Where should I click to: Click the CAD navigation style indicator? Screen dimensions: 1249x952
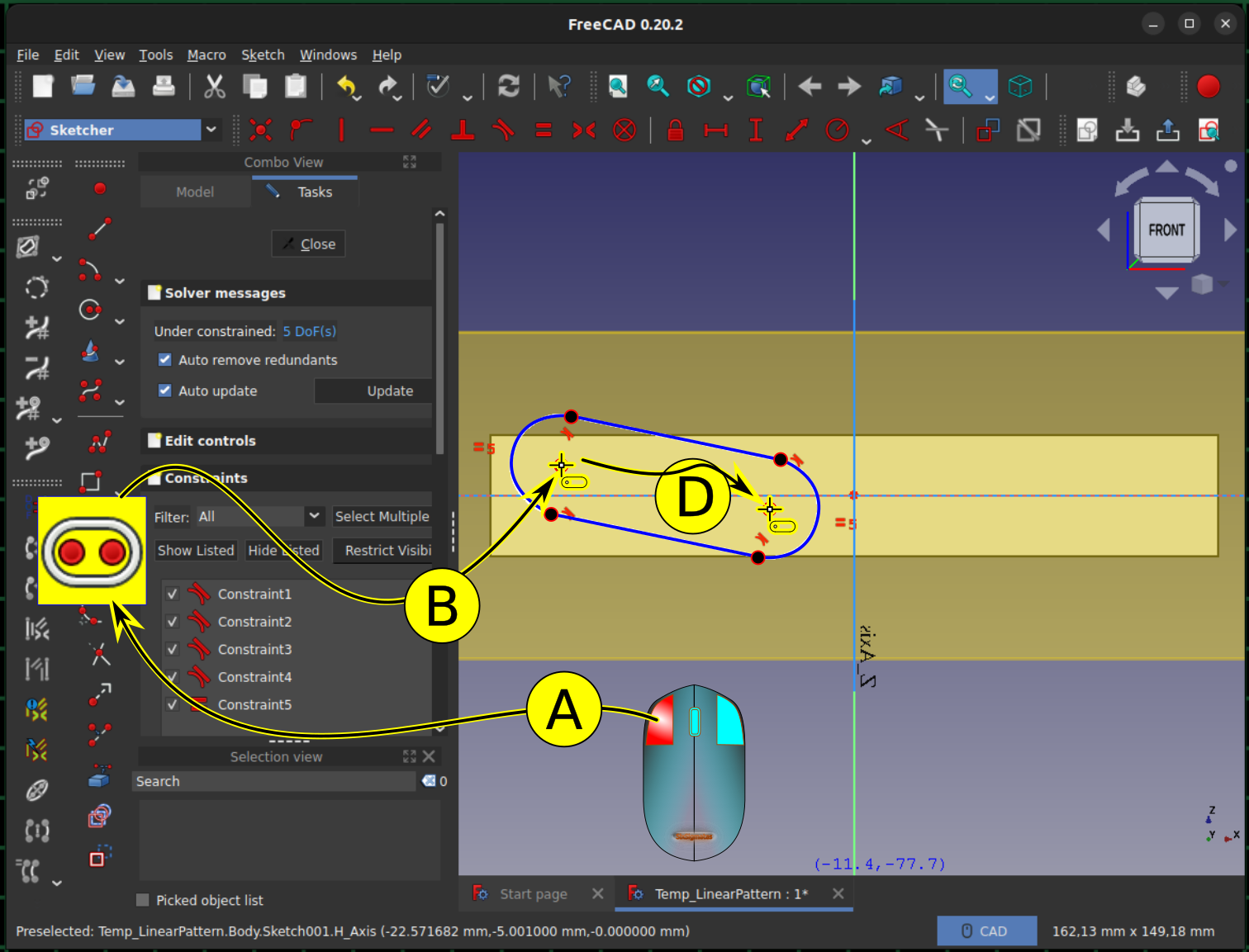tap(986, 931)
